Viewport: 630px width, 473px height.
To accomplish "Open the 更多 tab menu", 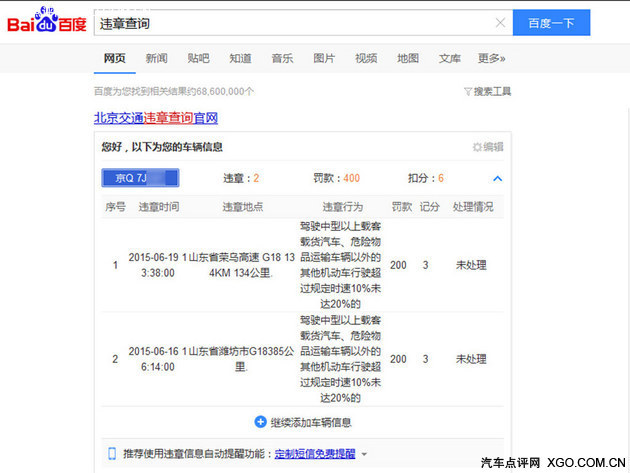I will [x=491, y=58].
